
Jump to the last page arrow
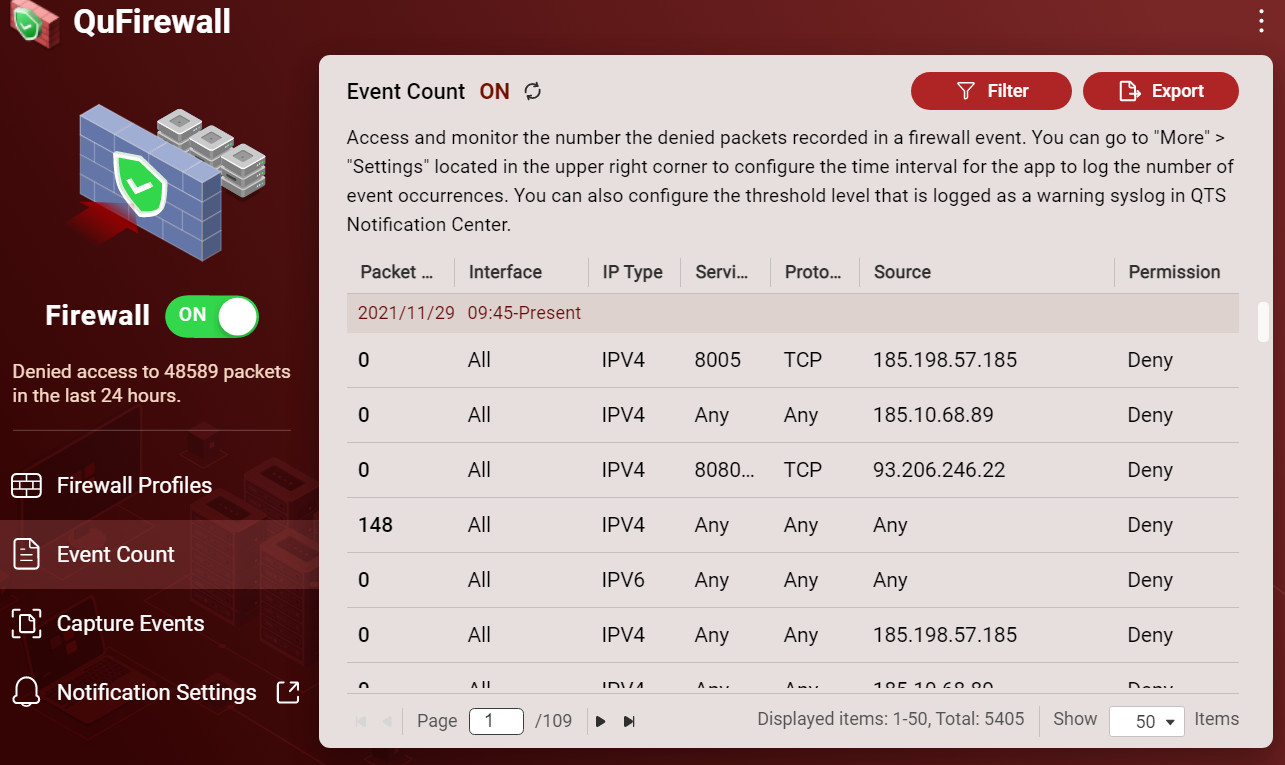click(x=629, y=721)
